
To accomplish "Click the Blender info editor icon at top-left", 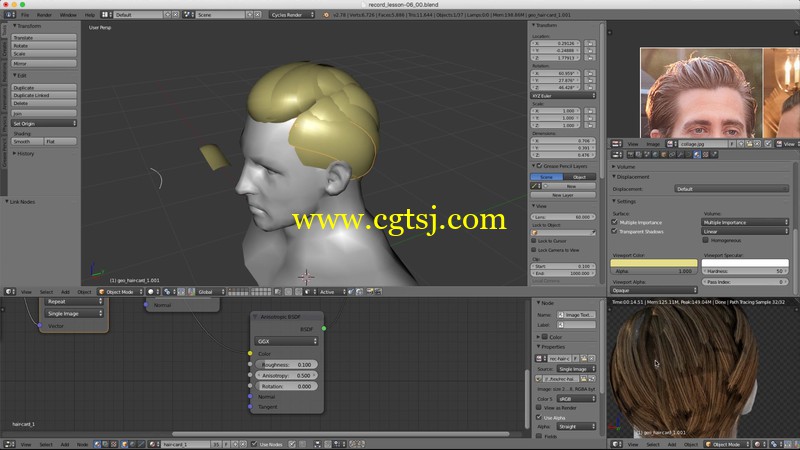I will 8,15.
